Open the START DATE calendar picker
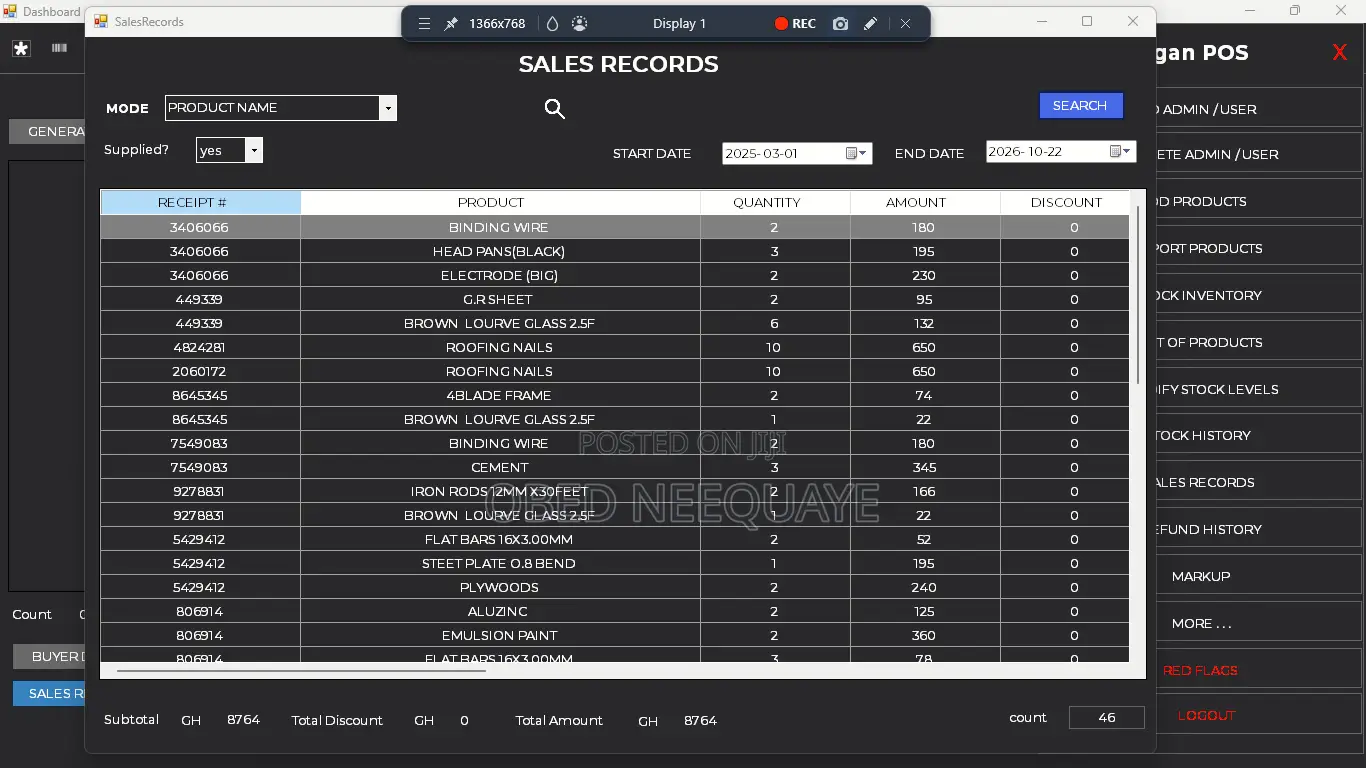 coord(855,153)
